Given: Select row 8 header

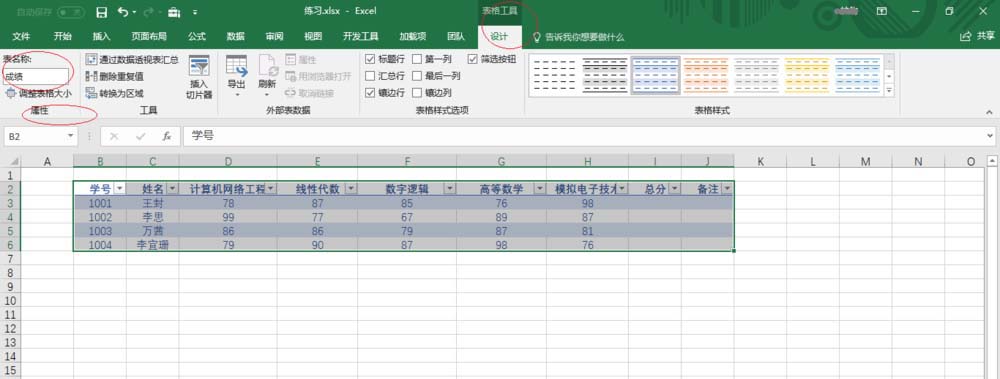Looking at the screenshot, I should pos(10,272).
